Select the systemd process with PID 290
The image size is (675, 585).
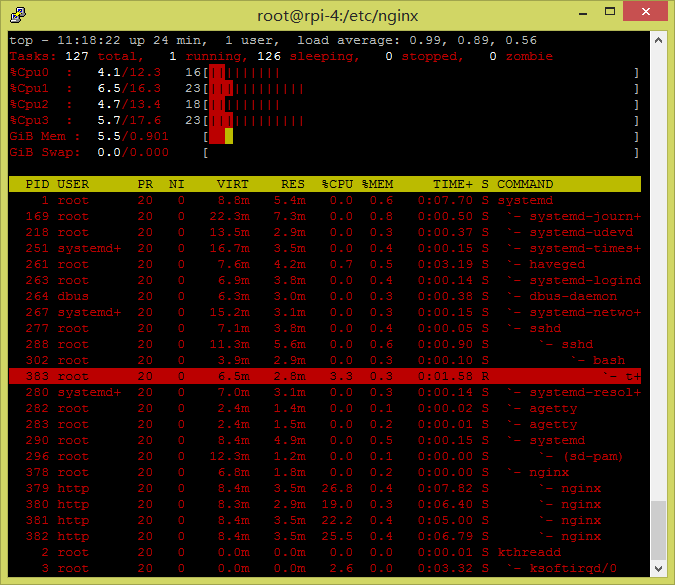[x=325, y=440]
